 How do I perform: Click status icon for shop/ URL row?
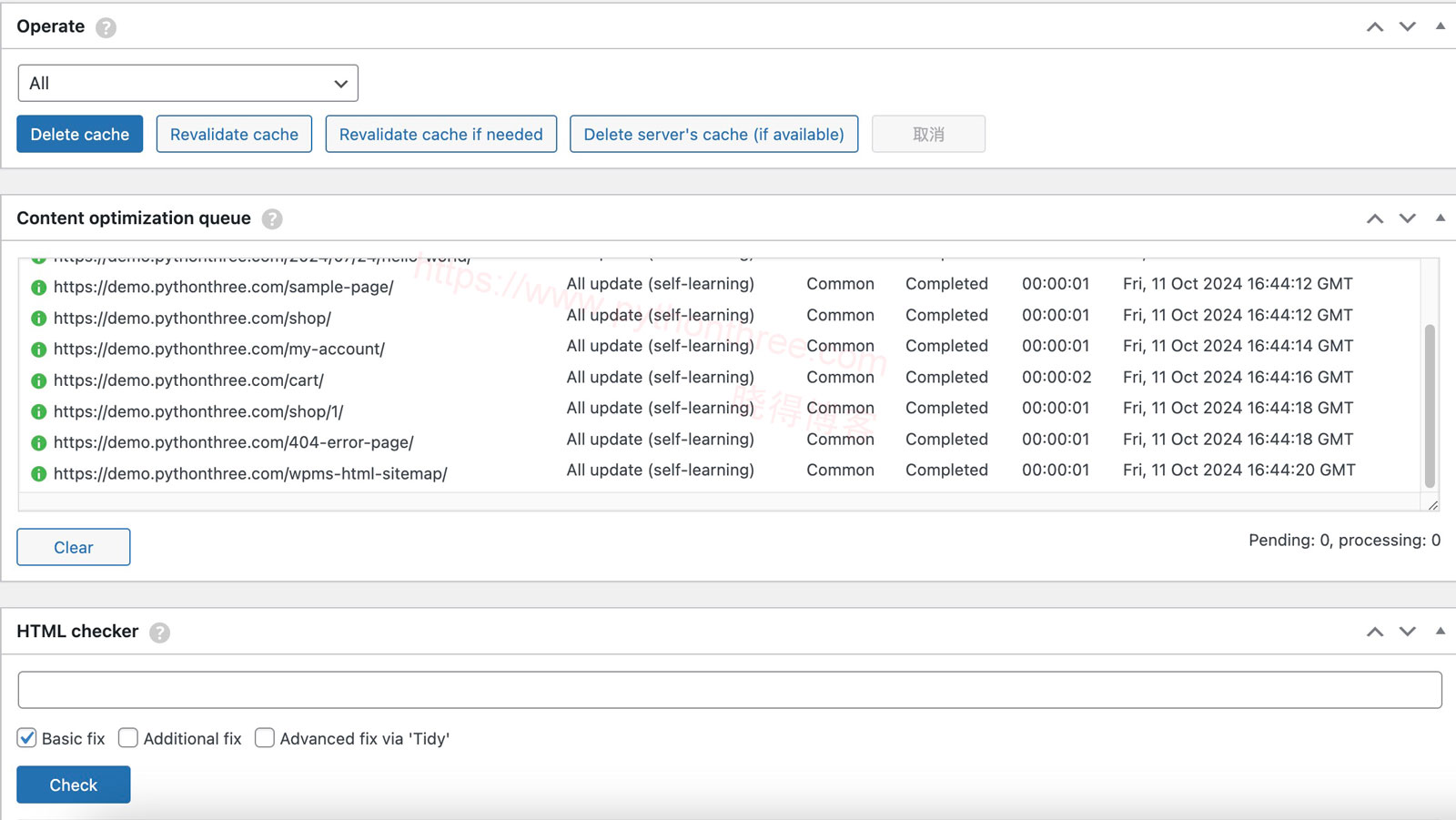pos(38,319)
